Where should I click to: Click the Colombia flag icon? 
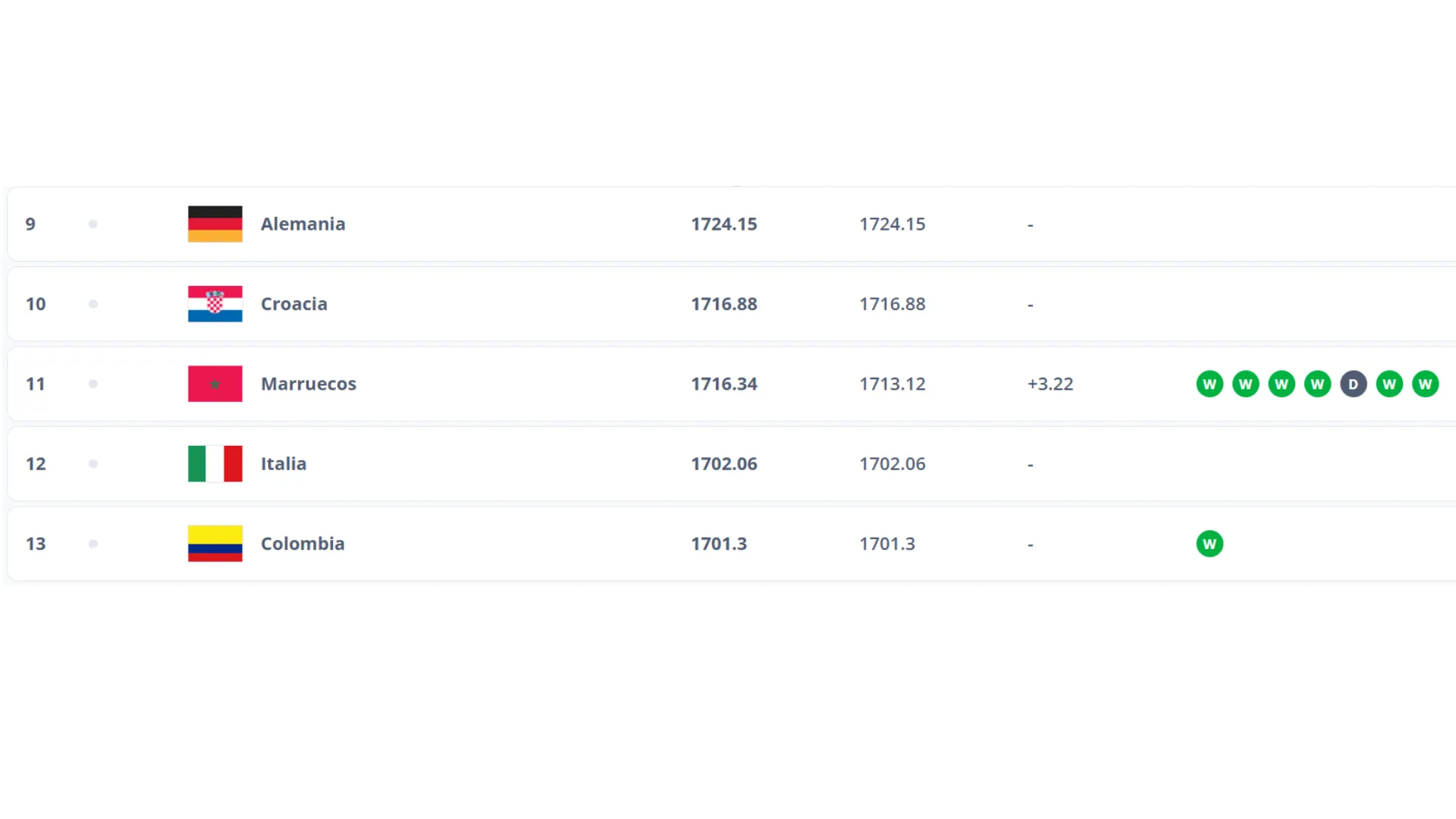tap(215, 544)
